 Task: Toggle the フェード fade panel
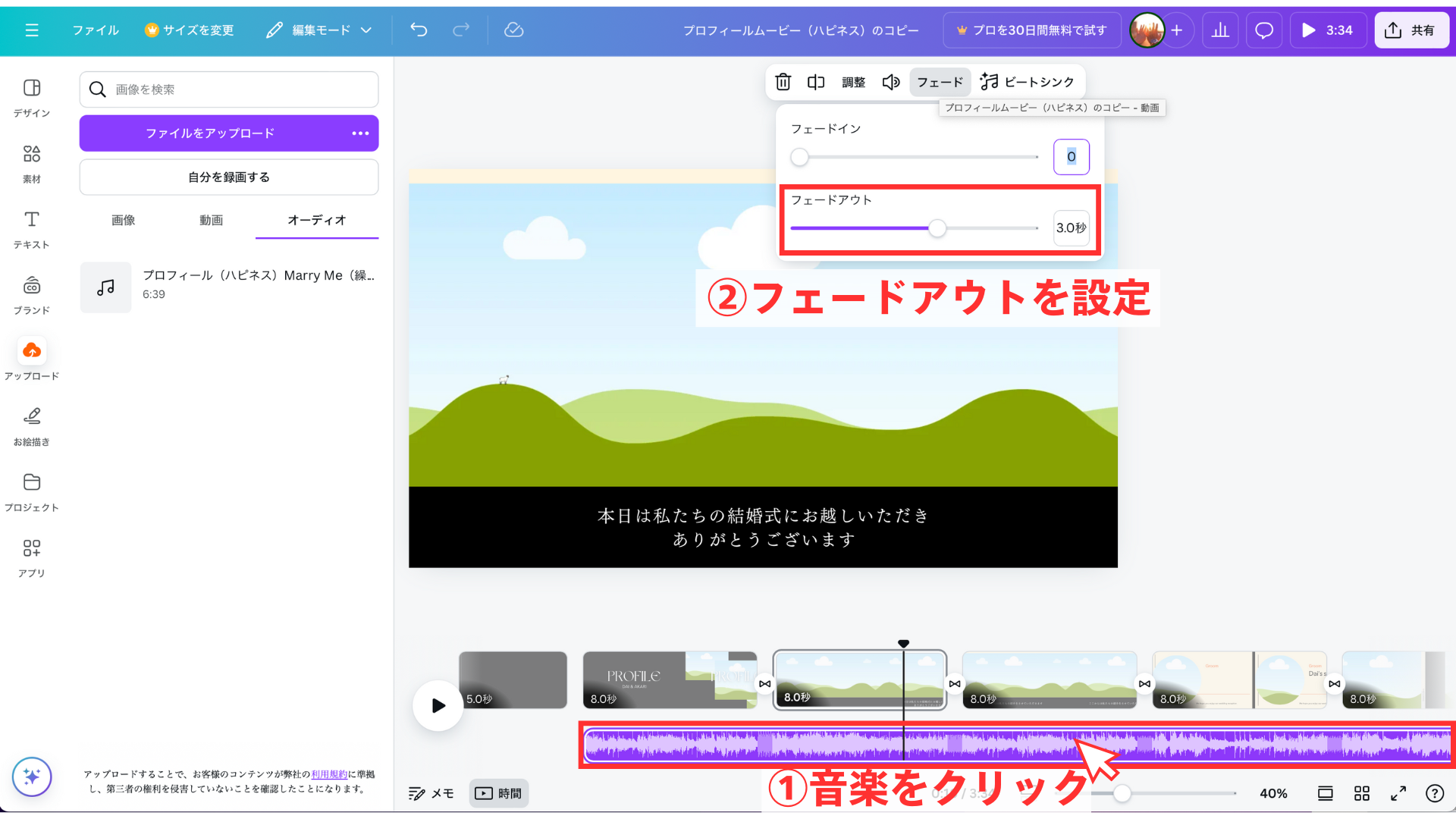pos(940,82)
